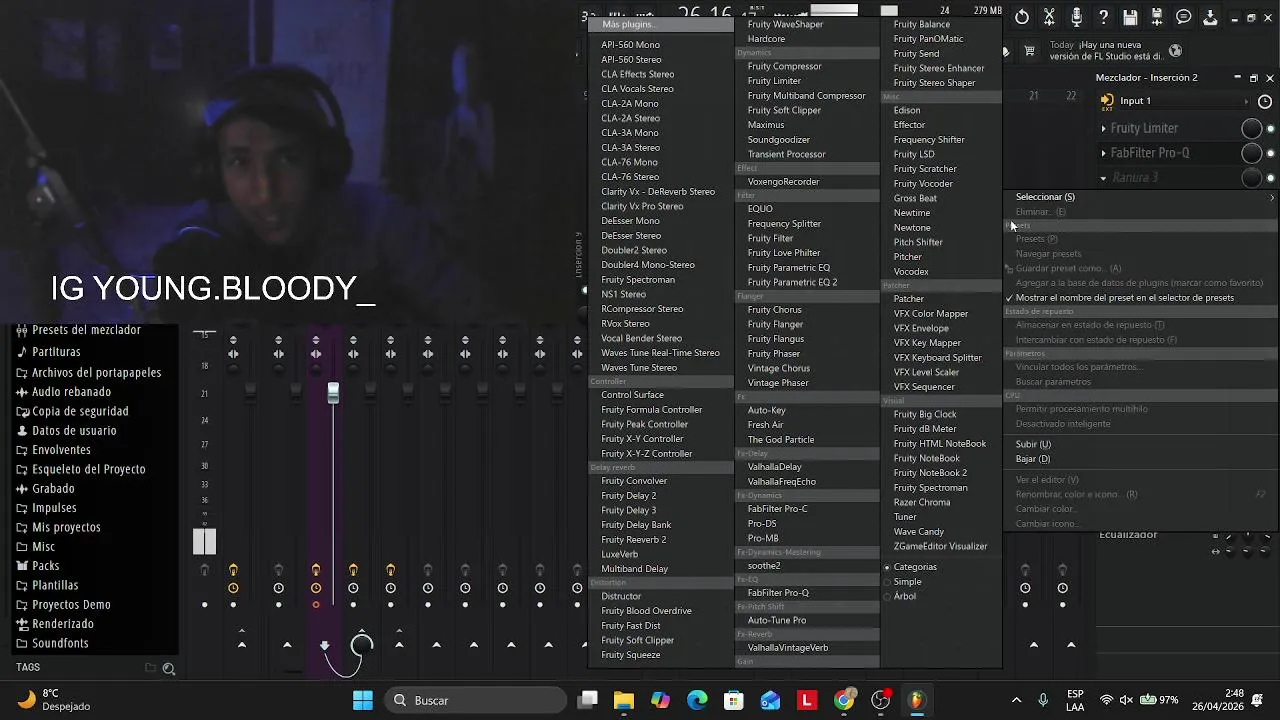Expand Soundfonts browser folder
The width and height of the screenshot is (1280, 720).
(x=52, y=643)
